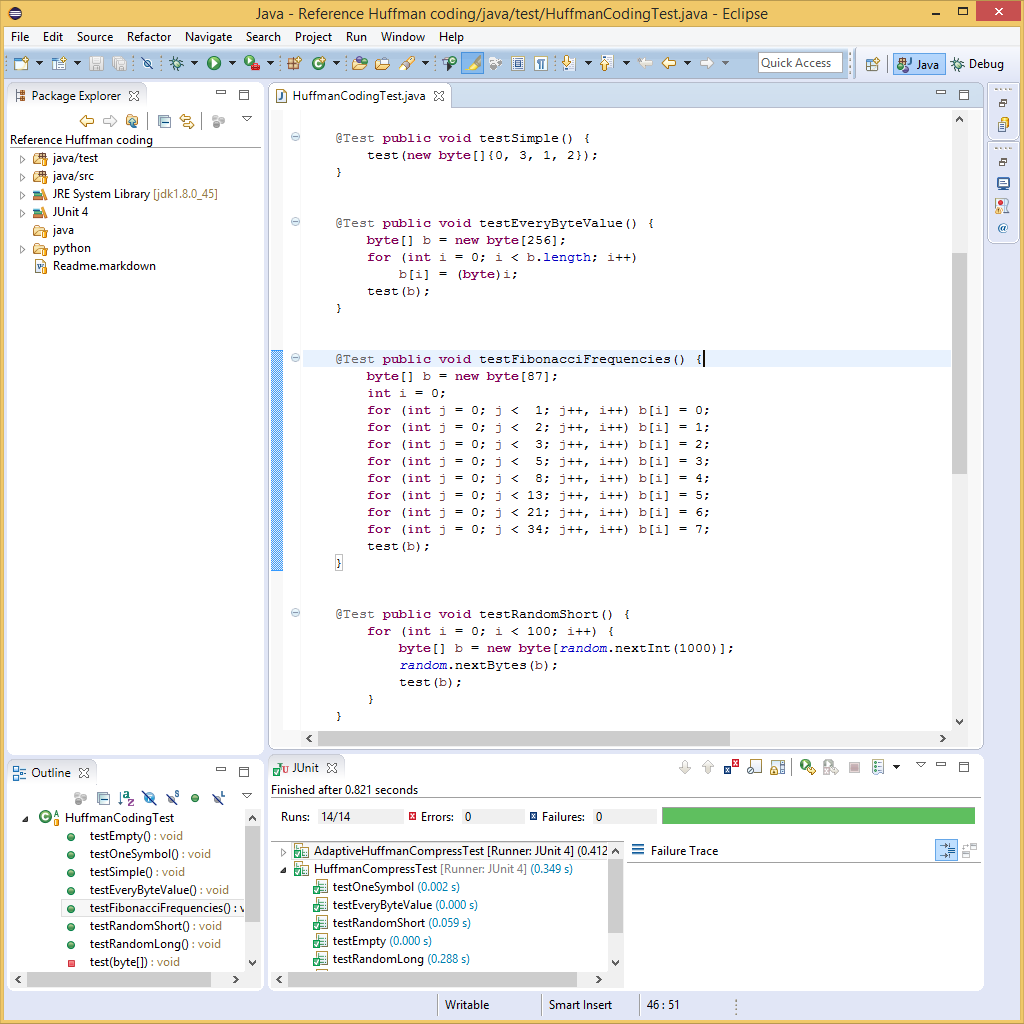Expand the java/src source folder
1024x1024 pixels.
(x=22, y=177)
